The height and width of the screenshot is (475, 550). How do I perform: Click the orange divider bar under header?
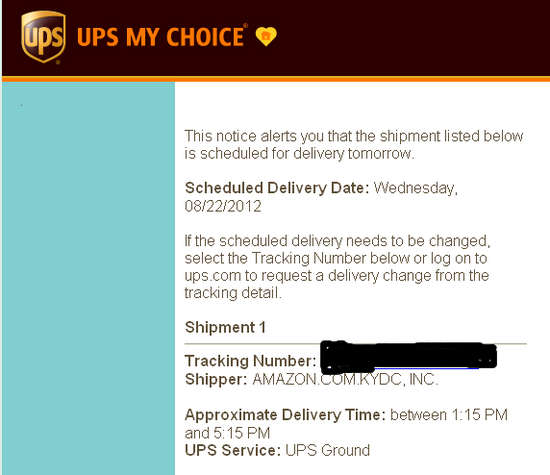pyautogui.click(x=276, y=79)
